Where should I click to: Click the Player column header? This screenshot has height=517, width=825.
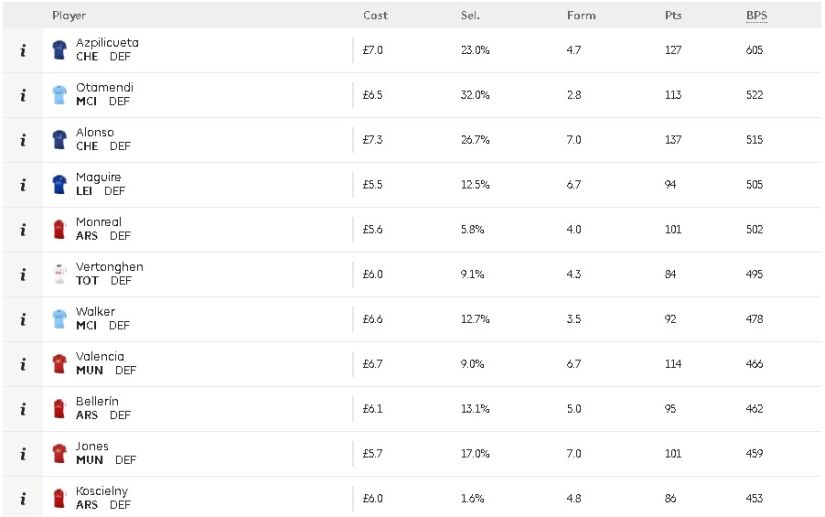point(69,15)
